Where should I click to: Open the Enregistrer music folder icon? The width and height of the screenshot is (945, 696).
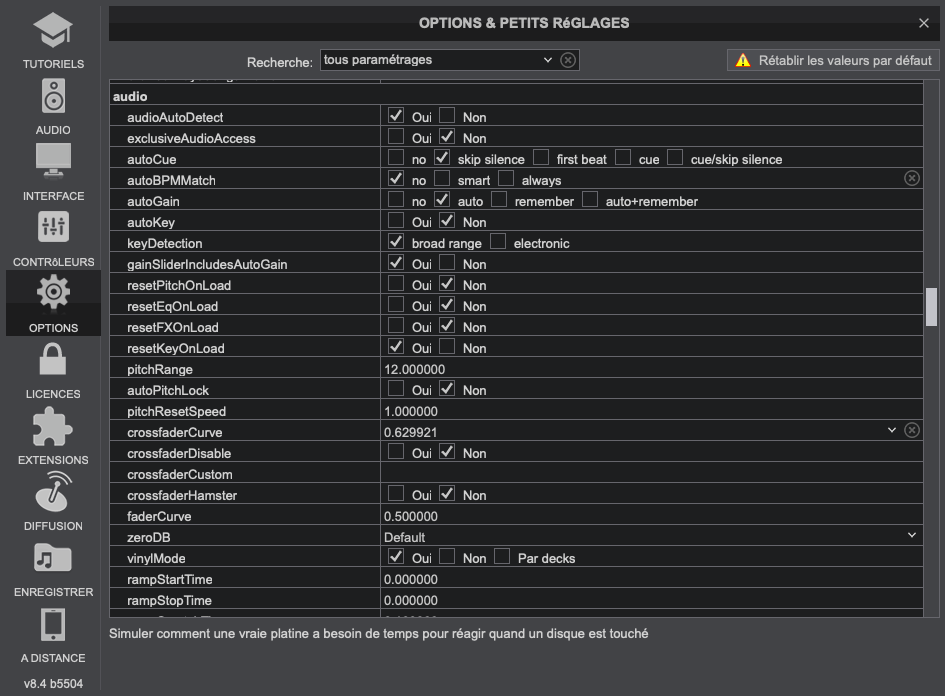53,559
